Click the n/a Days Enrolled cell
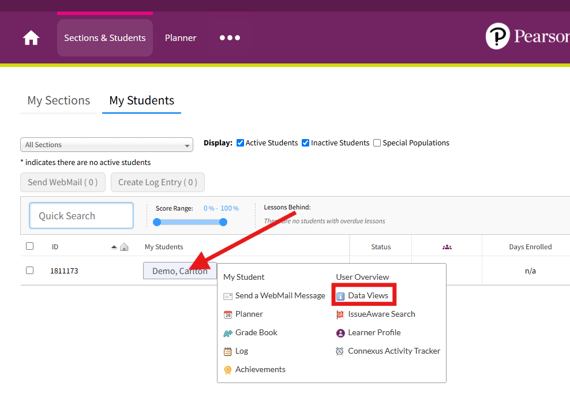 [x=530, y=271]
